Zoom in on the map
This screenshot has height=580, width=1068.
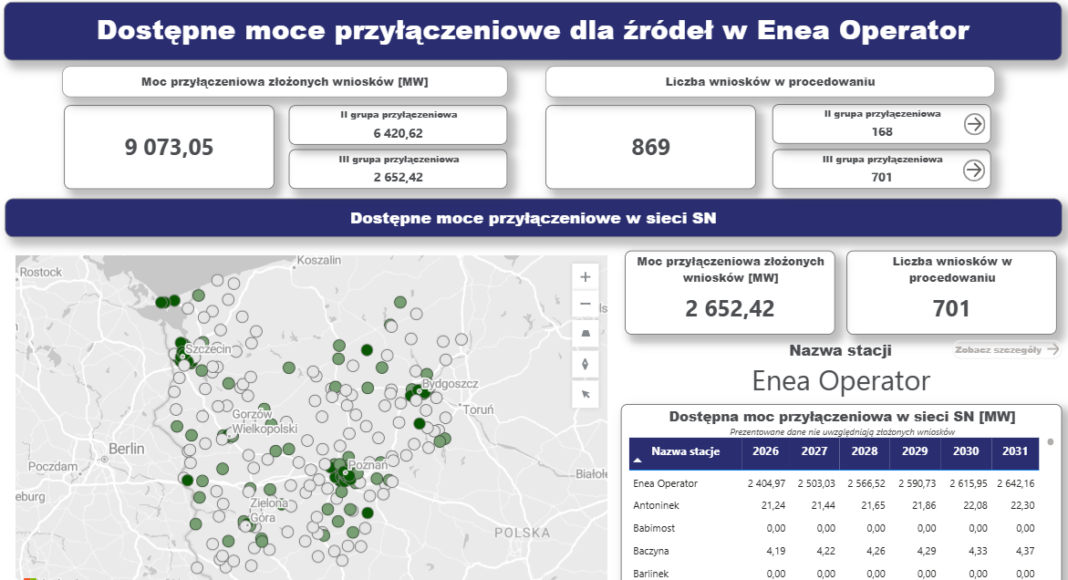585,277
